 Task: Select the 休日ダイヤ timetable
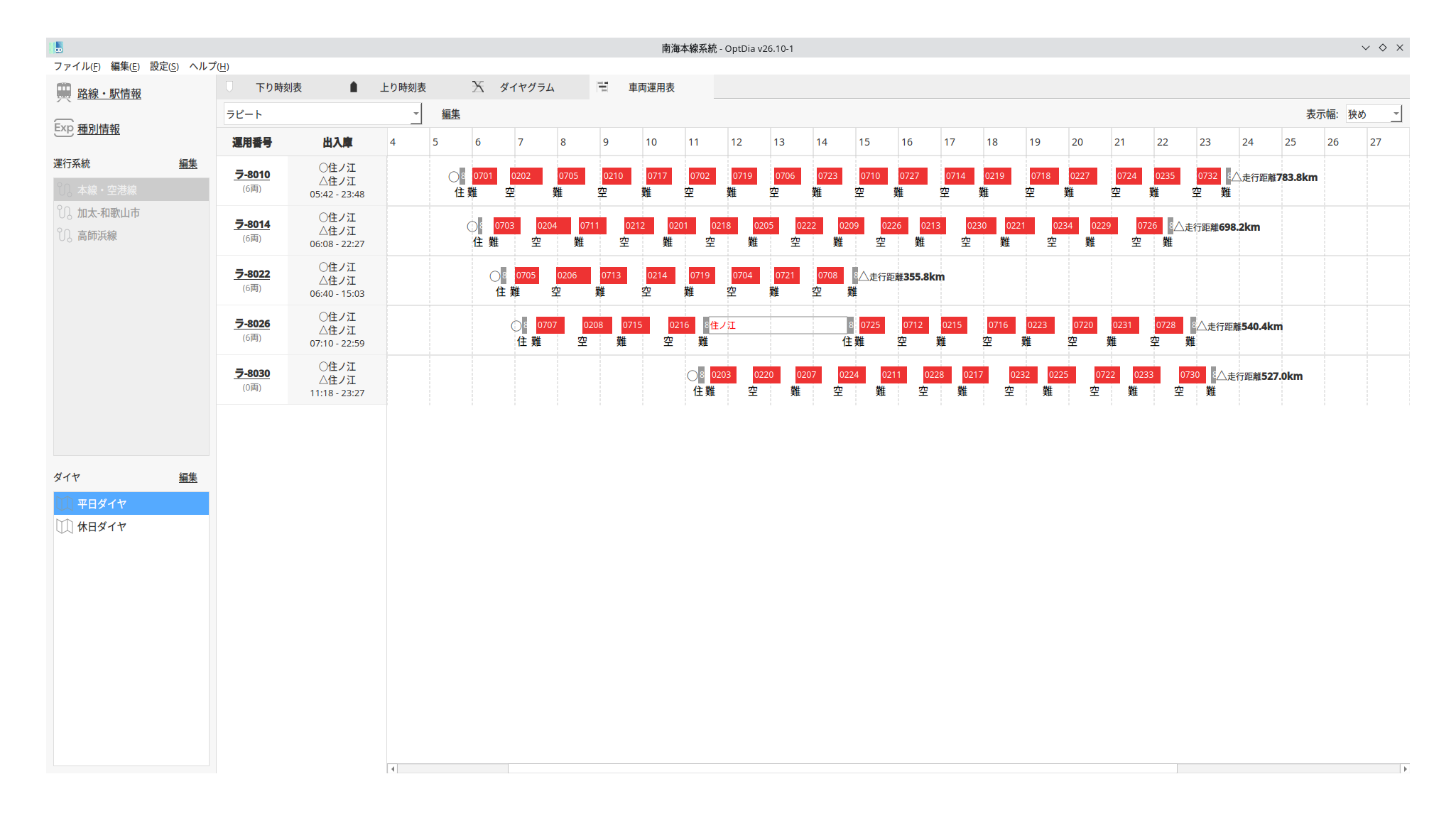(131, 526)
